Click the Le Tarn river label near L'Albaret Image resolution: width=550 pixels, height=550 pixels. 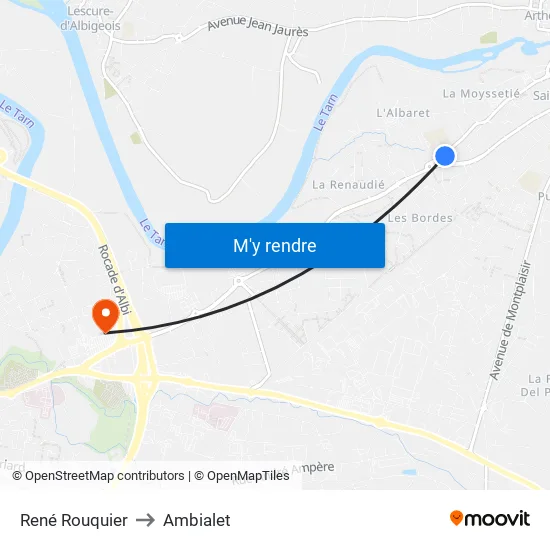326,113
